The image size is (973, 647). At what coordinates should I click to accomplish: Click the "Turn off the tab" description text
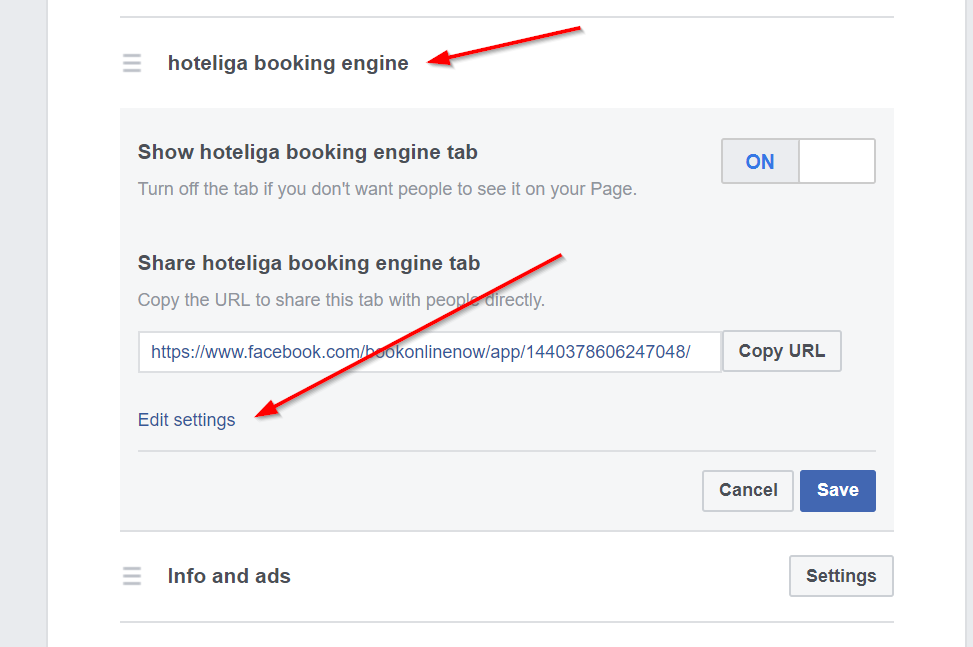(x=386, y=189)
